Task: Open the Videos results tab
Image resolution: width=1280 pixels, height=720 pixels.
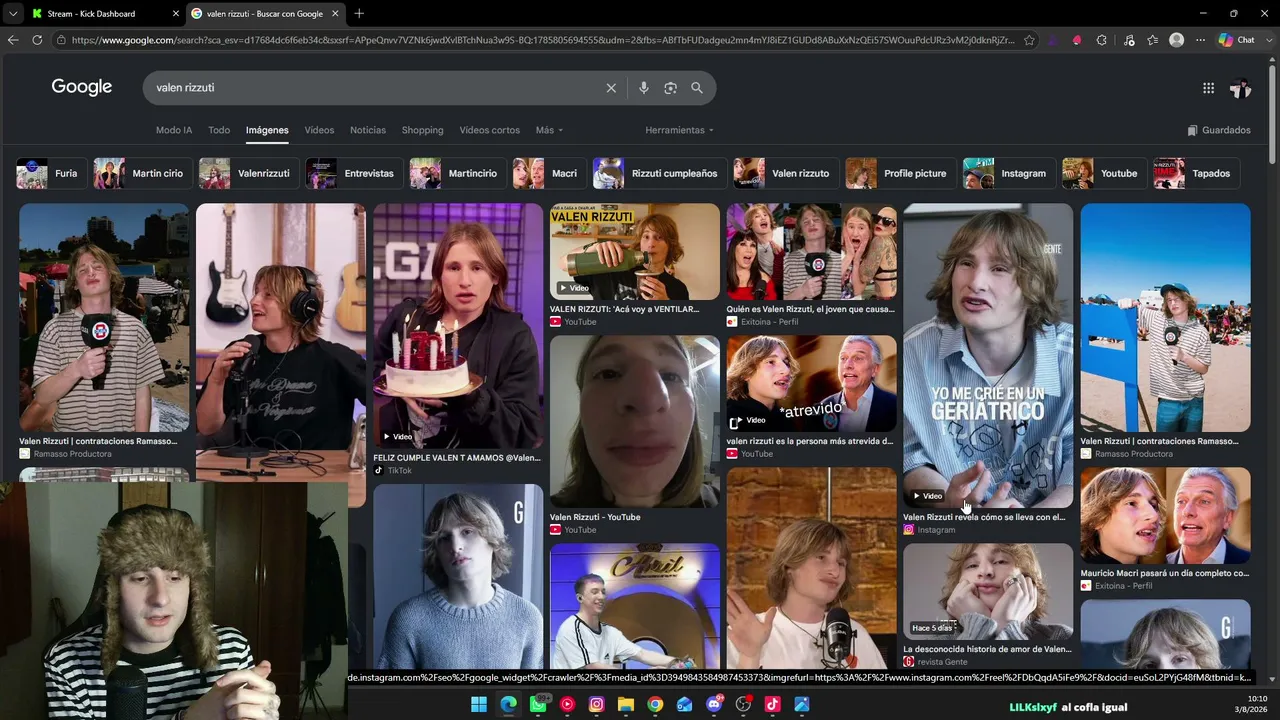Action: [x=319, y=130]
